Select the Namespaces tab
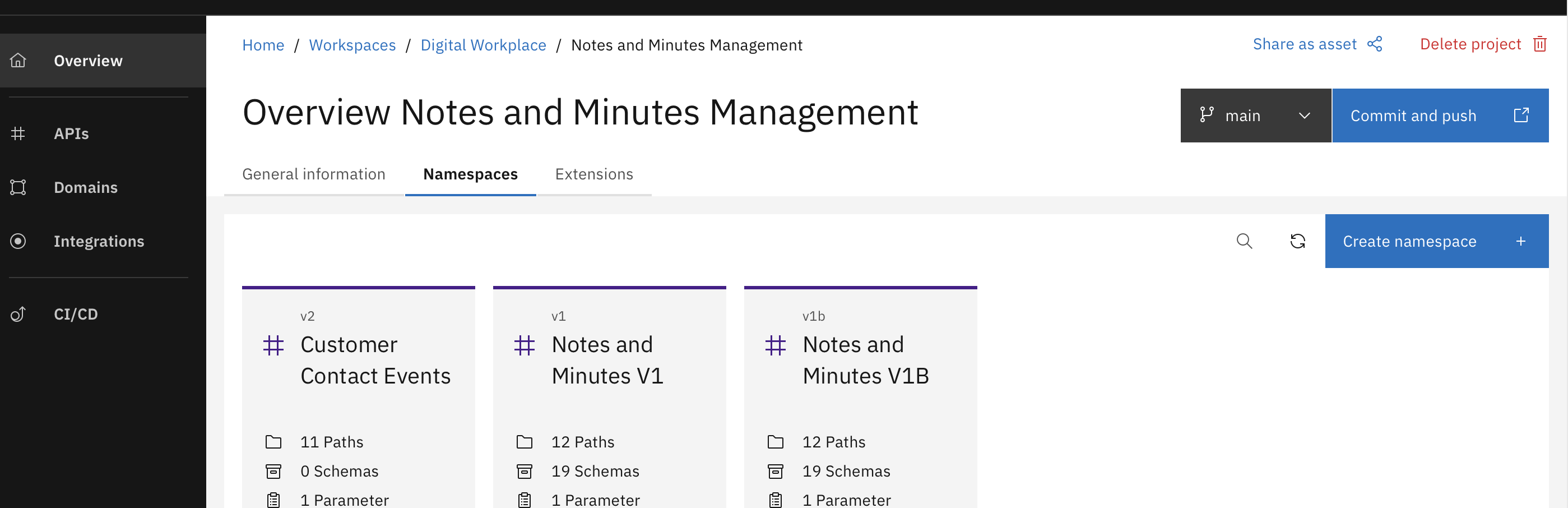This screenshot has width=1568, height=508. point(470,174)
